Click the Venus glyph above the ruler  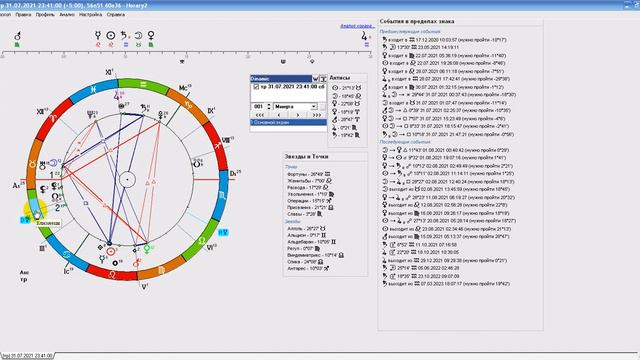pos(151,36)
